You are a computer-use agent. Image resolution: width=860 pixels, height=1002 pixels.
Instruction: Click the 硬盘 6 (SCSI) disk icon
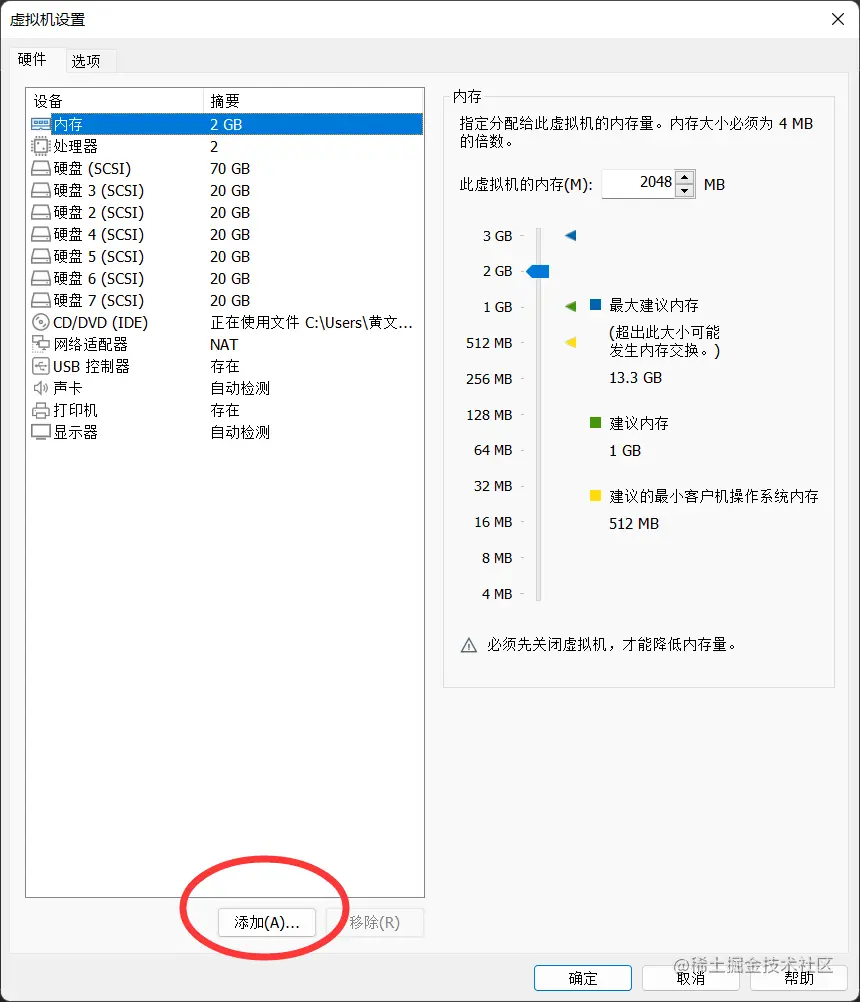click(x=41, y=279)
